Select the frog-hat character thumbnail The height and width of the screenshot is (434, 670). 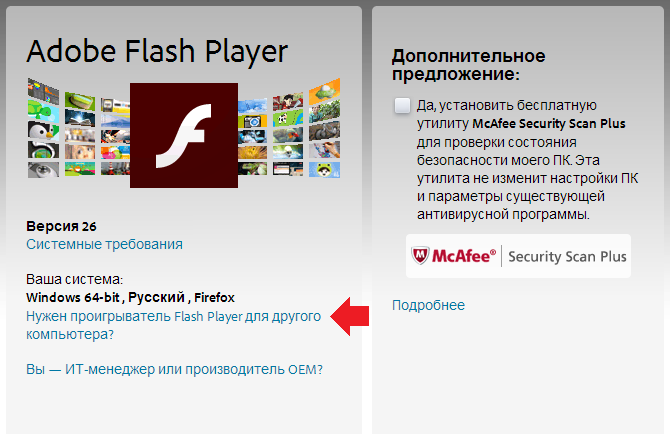(324, 170)
